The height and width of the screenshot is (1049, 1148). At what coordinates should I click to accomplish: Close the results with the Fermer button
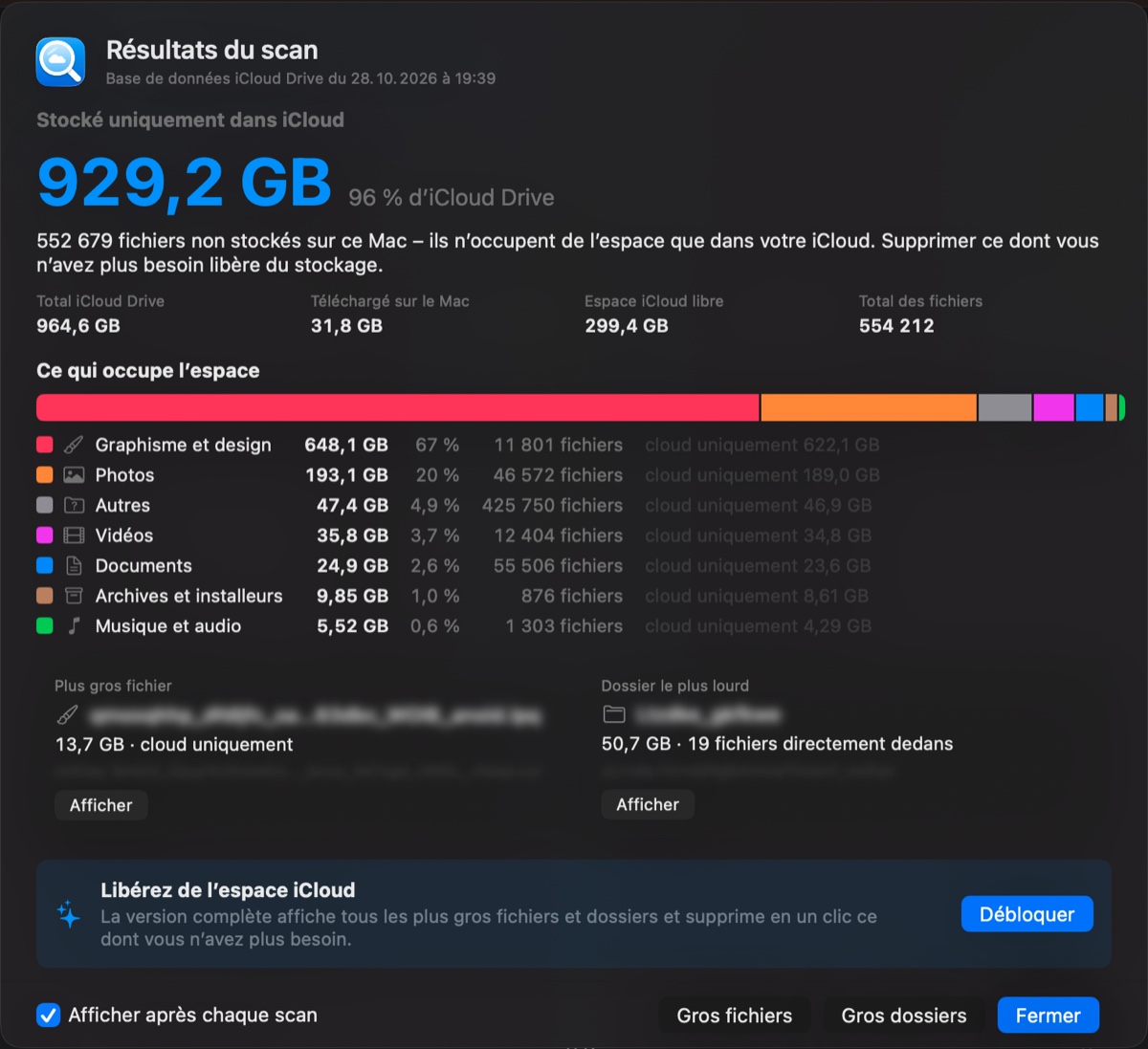tap(1049, 1016)
